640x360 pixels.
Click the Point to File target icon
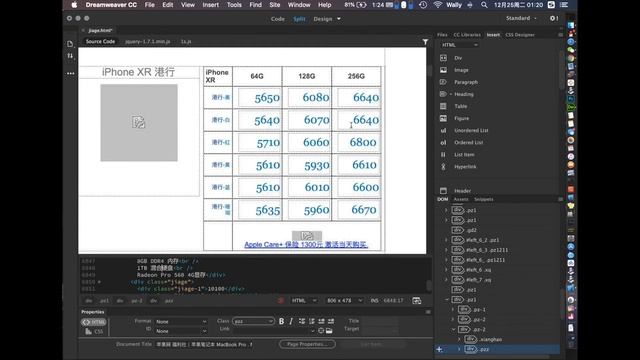pos(321,331)
